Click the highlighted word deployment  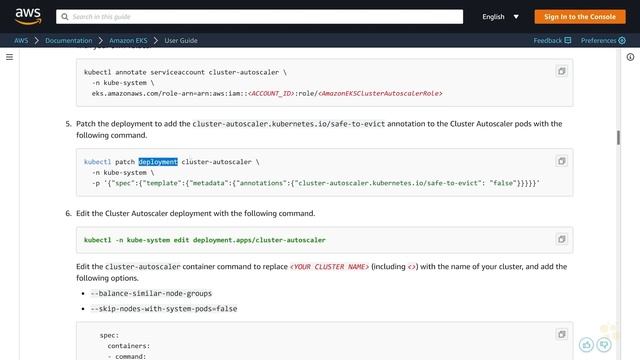coord(158,162)
